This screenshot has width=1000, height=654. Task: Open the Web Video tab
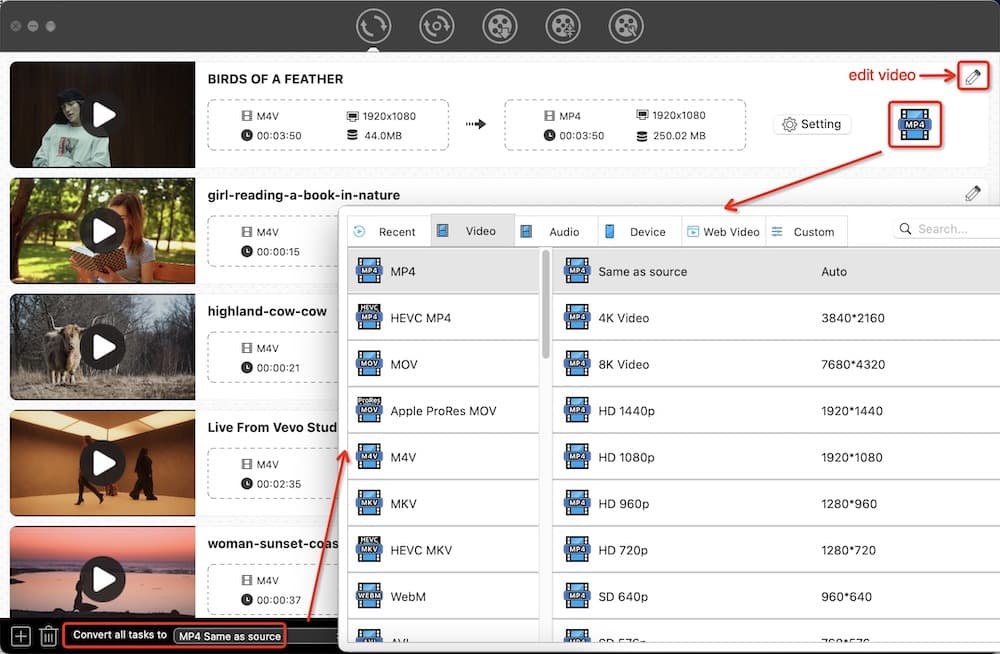click(723, 231)
